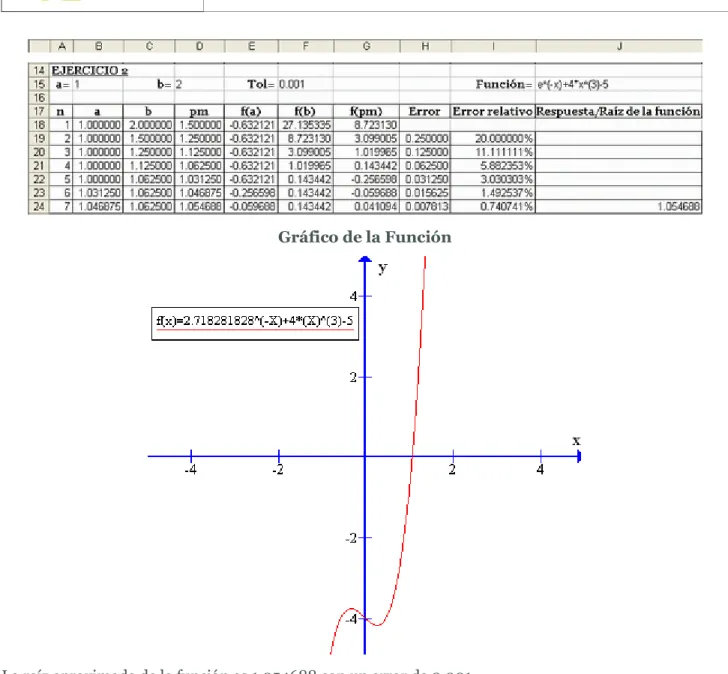Click cell with value 0.007813
Viewport: 728px width, 674px height.
pos(425,207)
